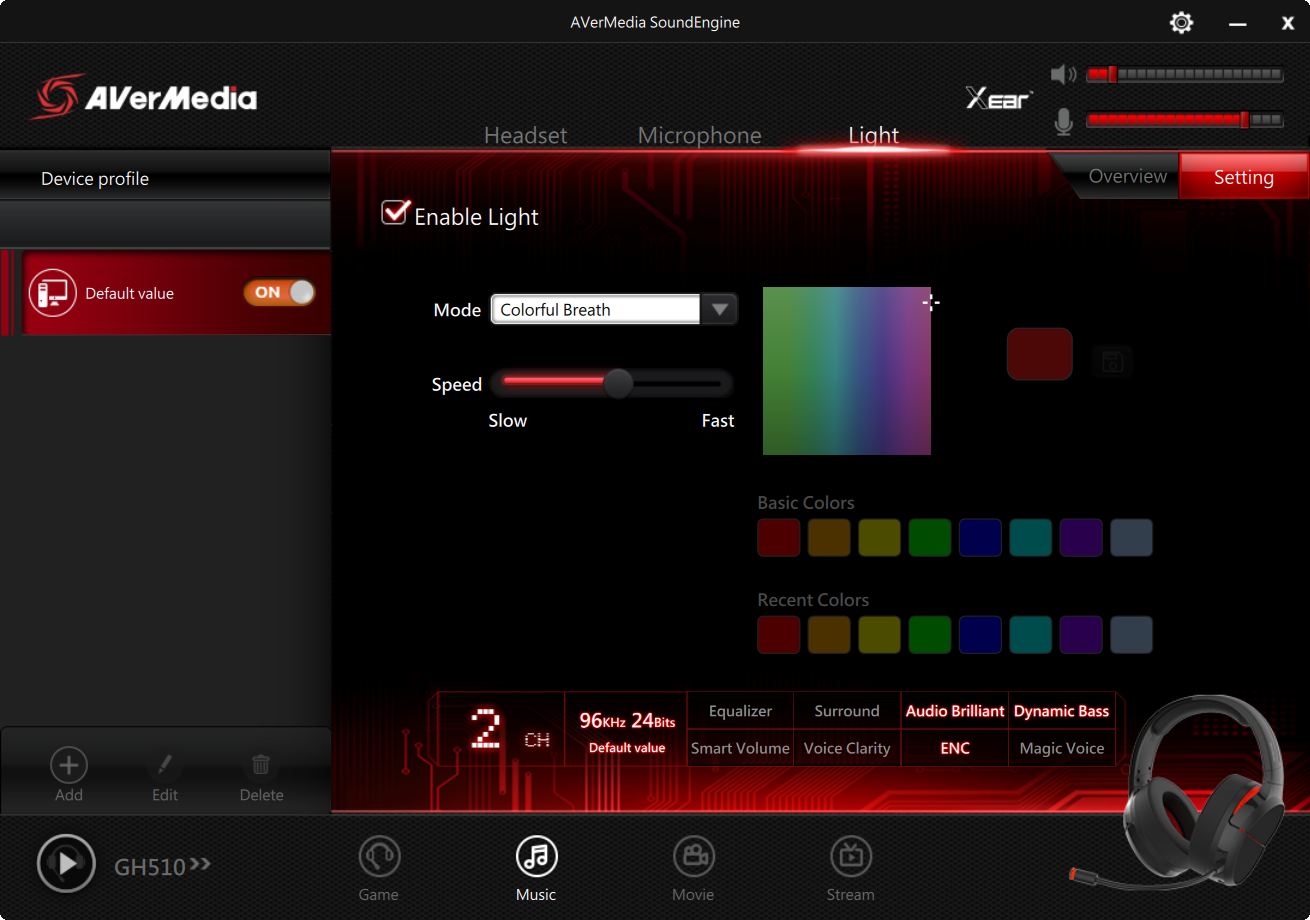Open the Mode dropdown showing Colorful Breath

click(x=614, y=310)
